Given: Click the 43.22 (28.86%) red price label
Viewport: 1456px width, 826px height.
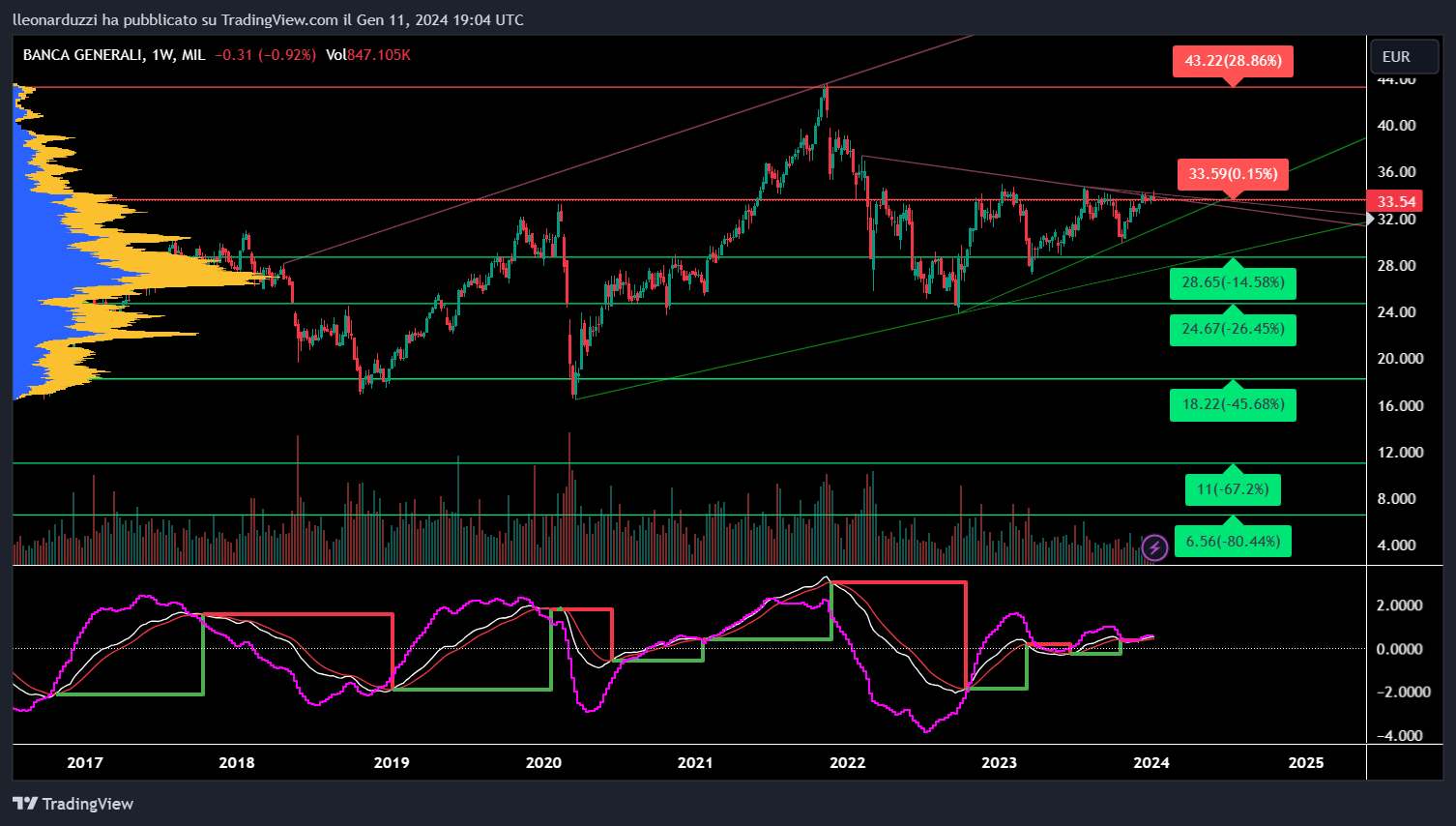Looking at the screenshot, I should [1233, 61].
